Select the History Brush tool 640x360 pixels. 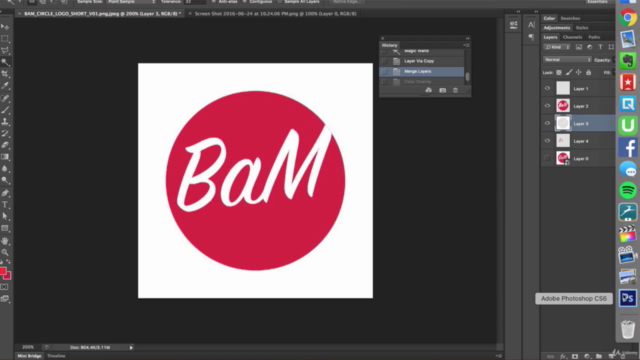[5, 133]
